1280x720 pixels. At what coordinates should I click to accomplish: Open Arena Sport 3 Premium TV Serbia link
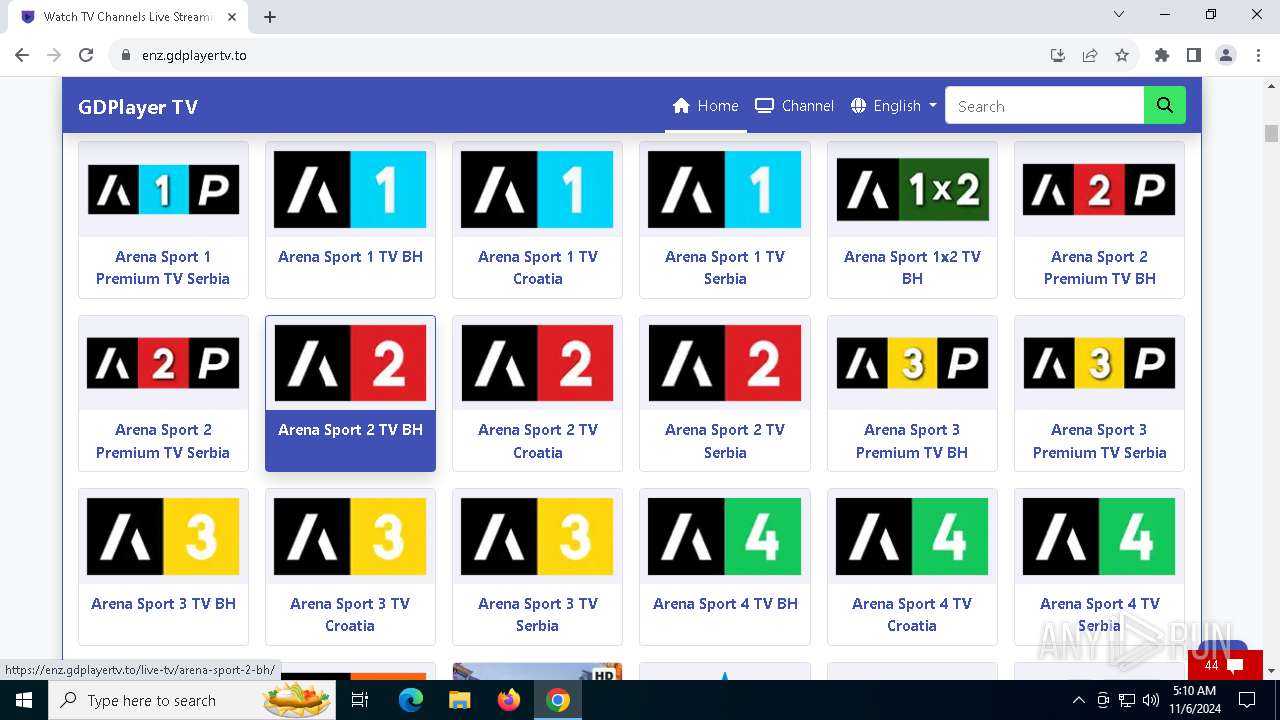pyautogui.click(x=1099, y=441)
